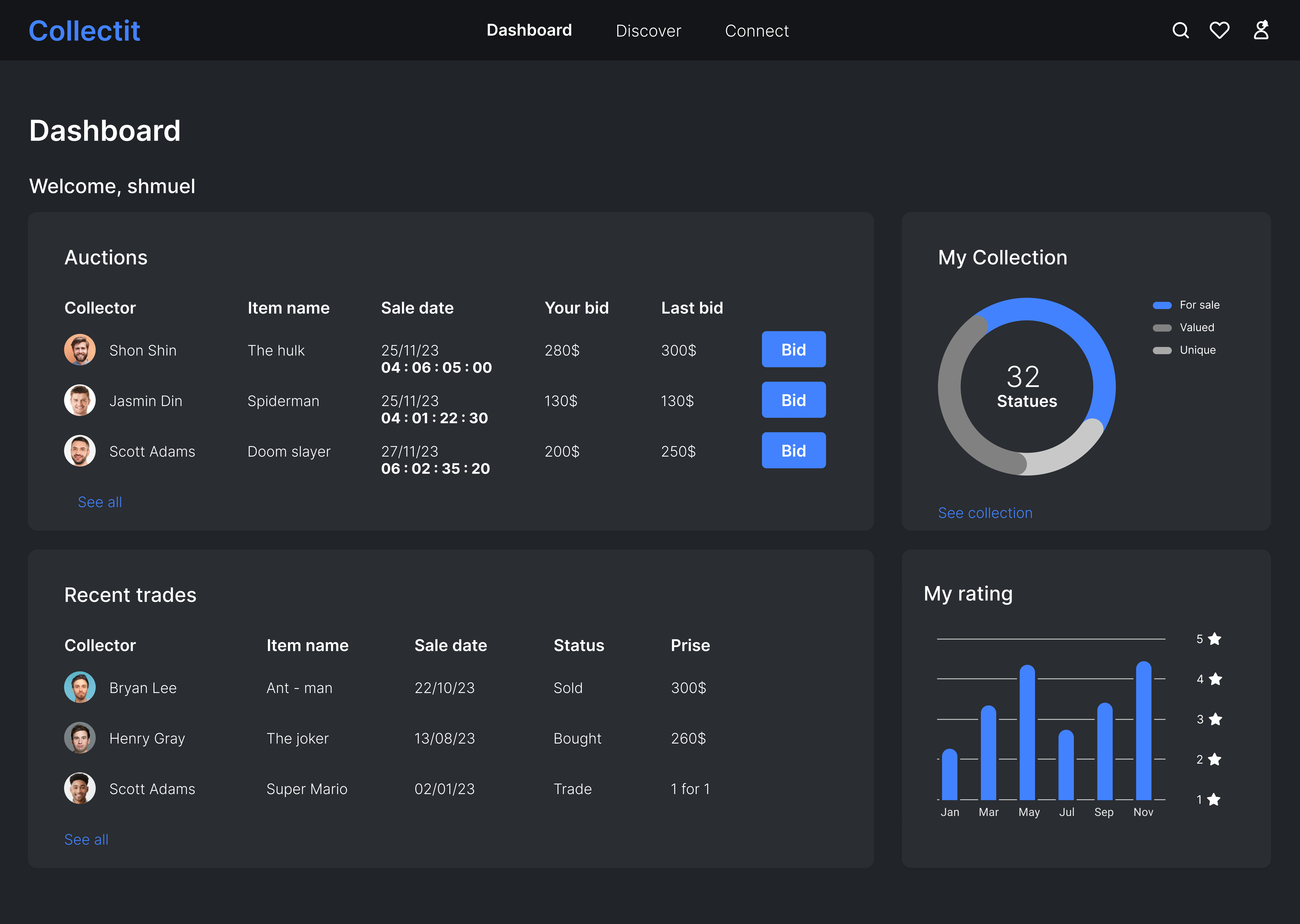This screenshot has height=924, width=1300.
Task: Click the name Henry Gray
Action: point(147,739)
